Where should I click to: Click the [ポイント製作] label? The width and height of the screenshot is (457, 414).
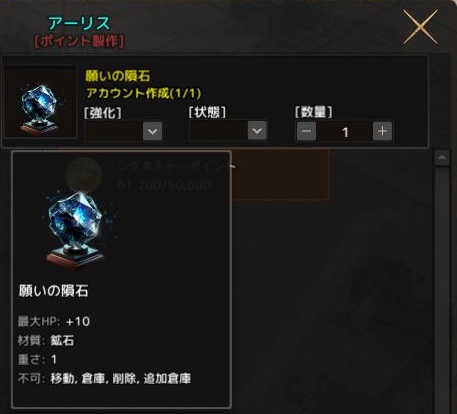pos(79,41)
